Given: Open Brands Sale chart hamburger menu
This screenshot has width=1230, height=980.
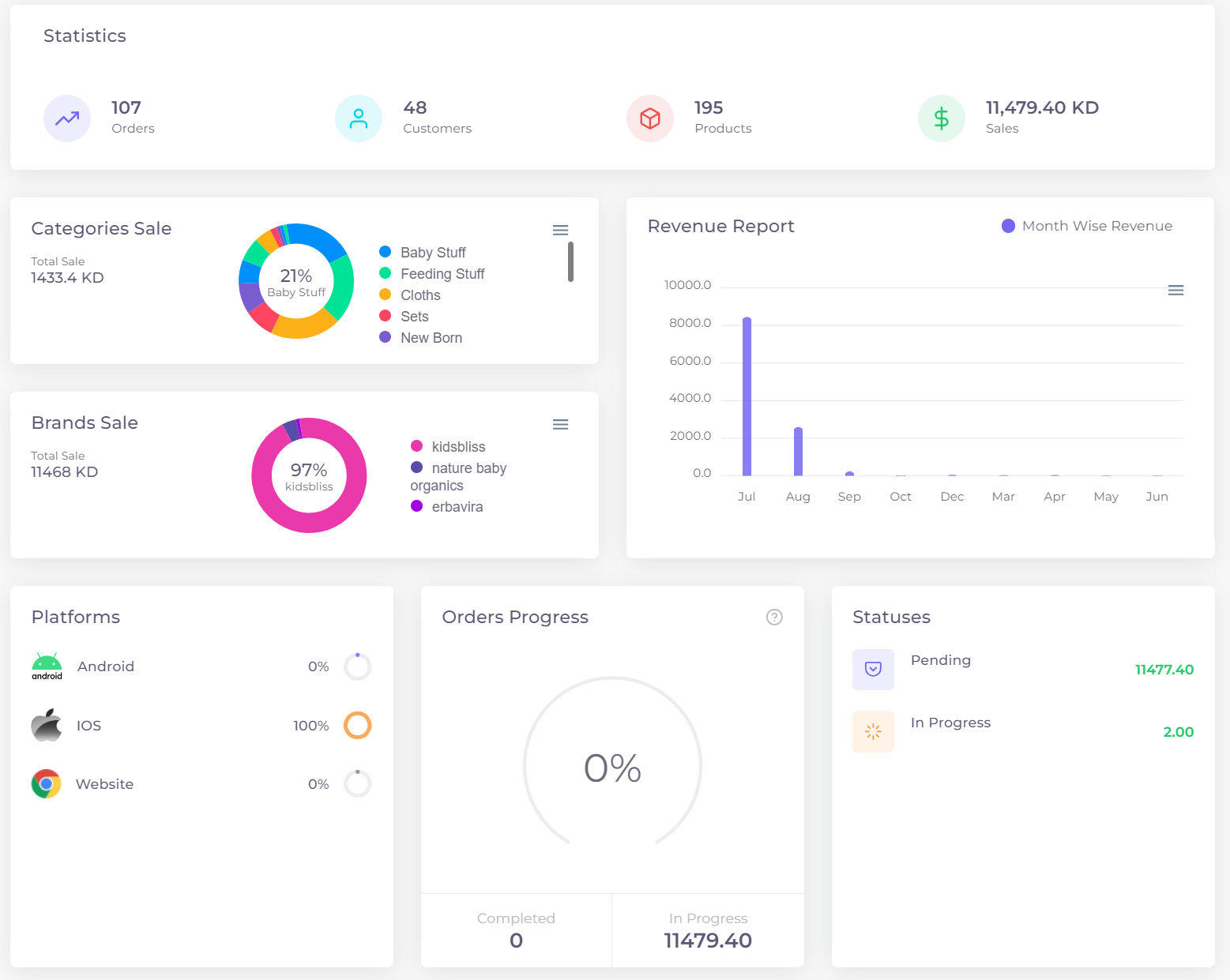Looking at the screenshot, I should pos(560,424).
